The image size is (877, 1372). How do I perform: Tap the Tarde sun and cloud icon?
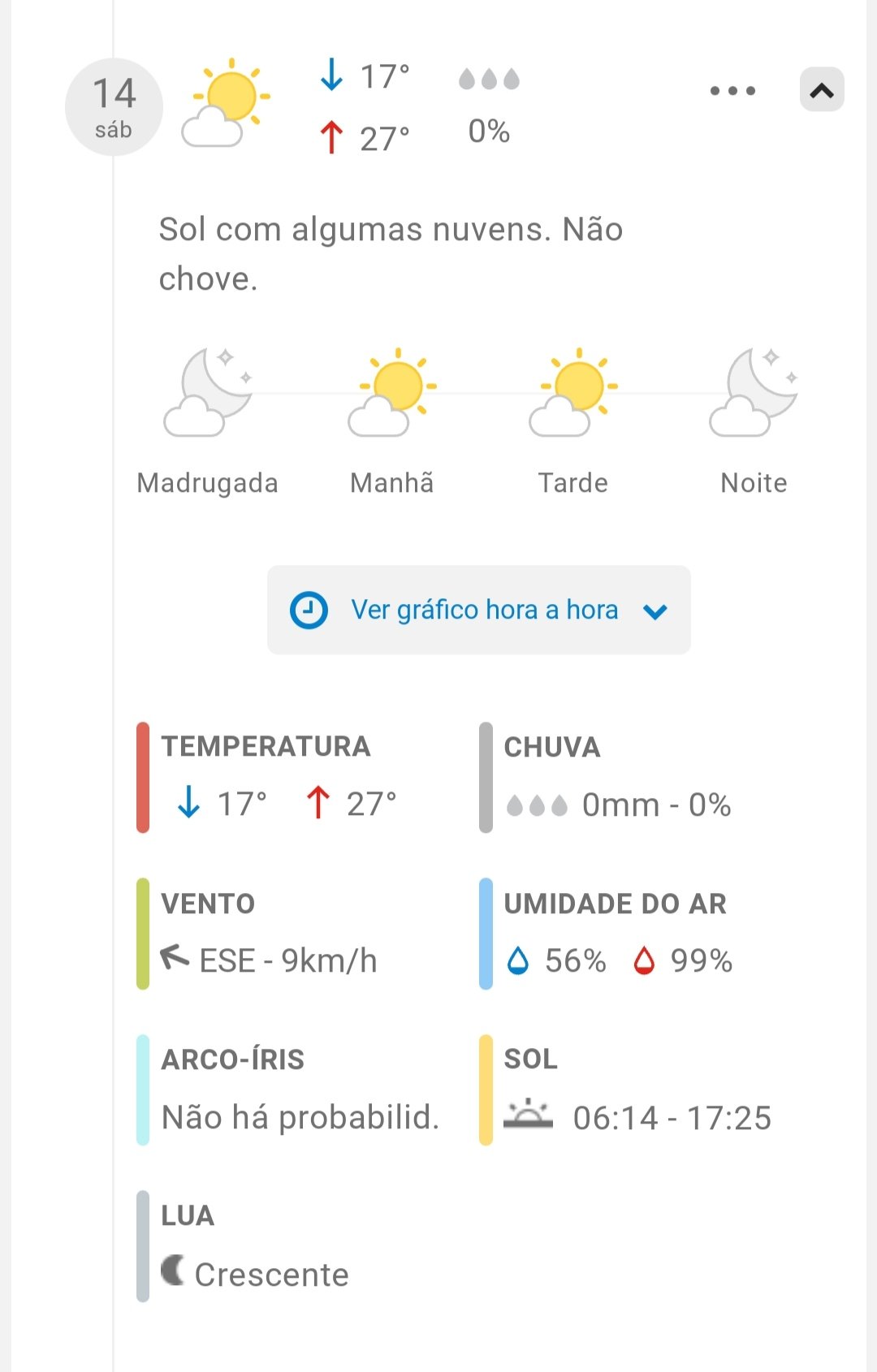pos(574,393)
